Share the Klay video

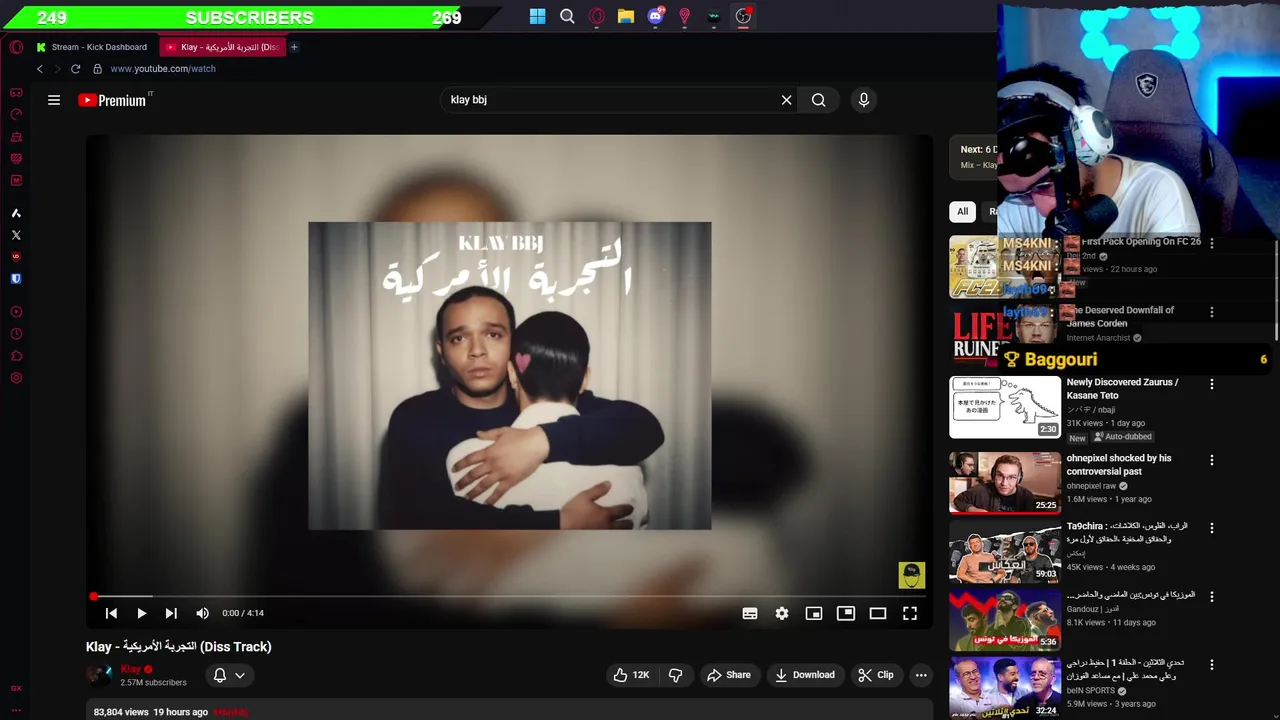pos(729,675)
